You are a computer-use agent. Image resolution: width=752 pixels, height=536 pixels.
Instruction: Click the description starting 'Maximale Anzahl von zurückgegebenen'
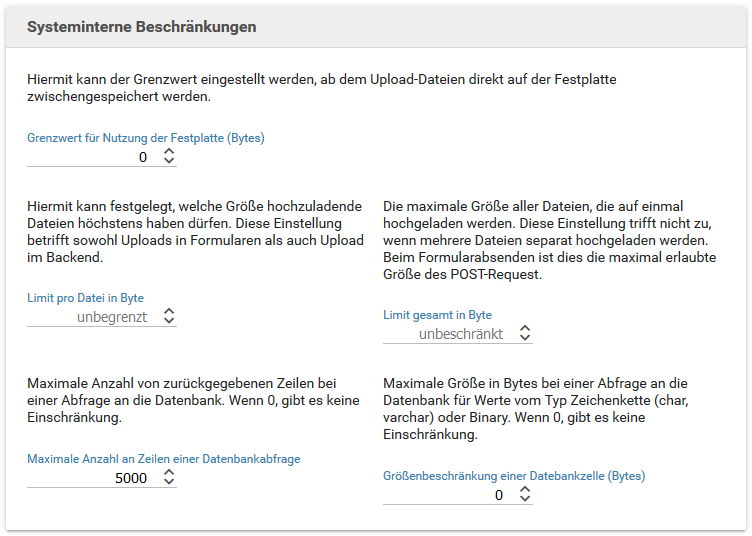193,400
